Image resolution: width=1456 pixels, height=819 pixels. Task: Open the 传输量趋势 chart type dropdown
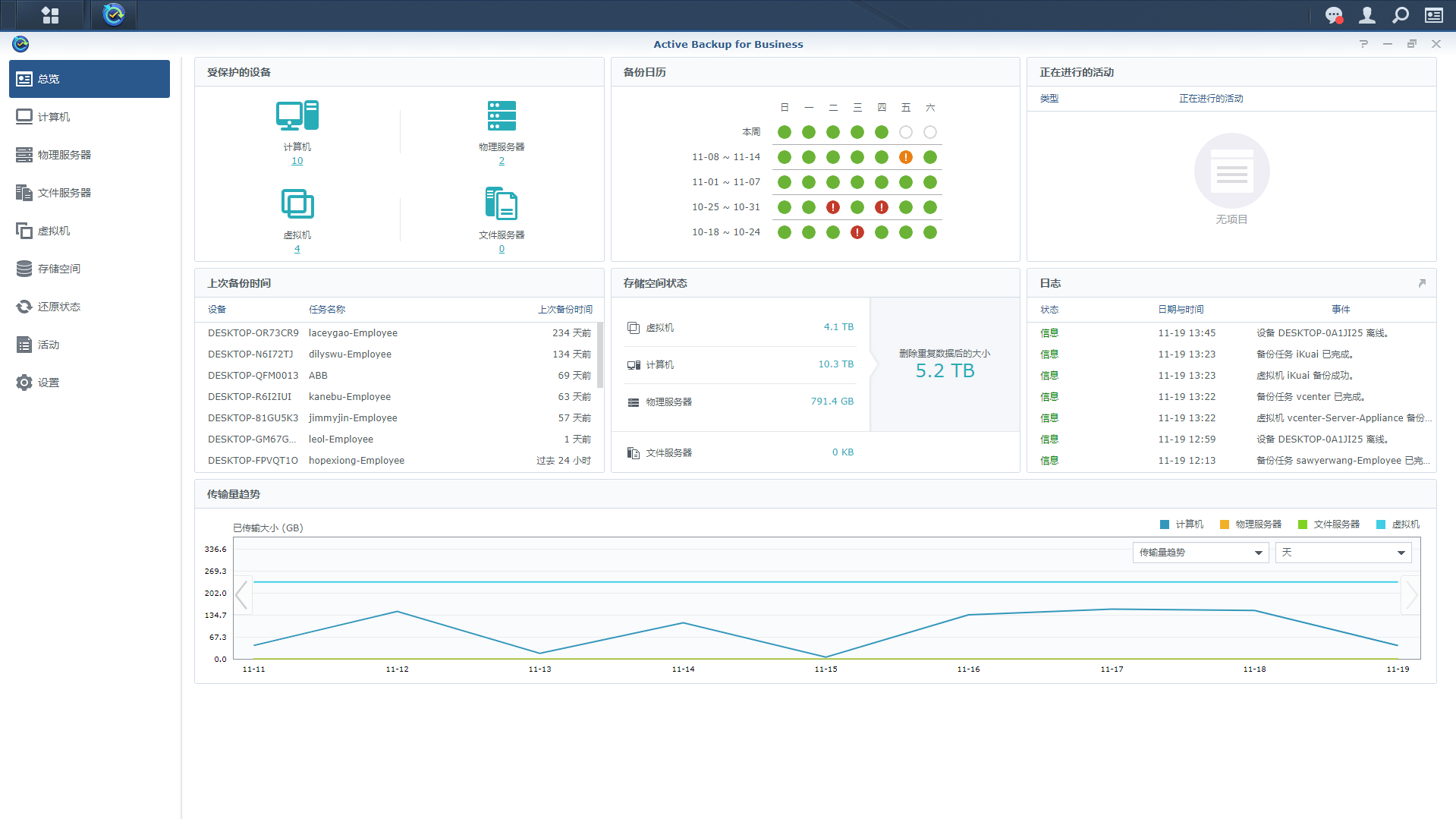1200,553
